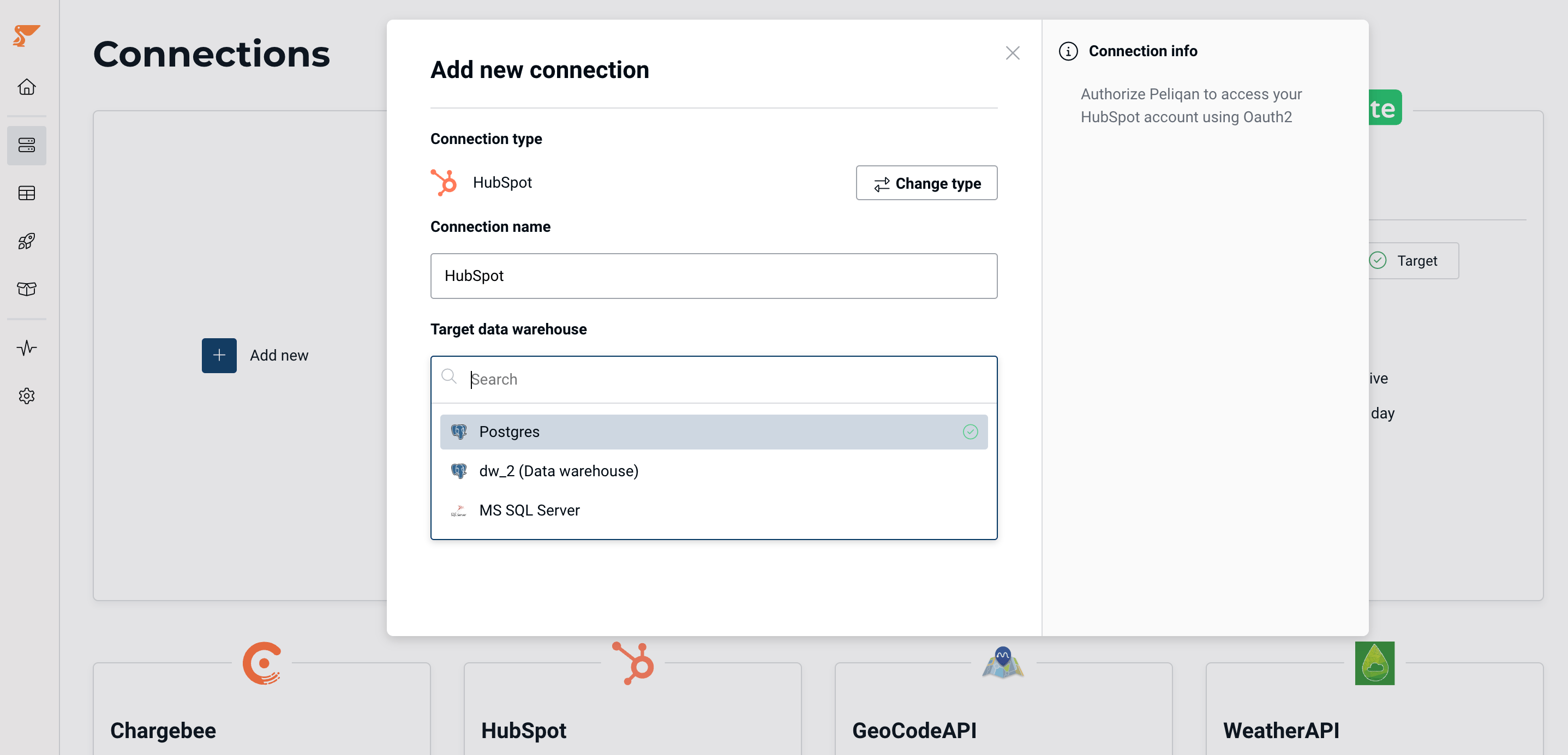Select MS SQL Server option
Screen dimensions: 1568x755
714,510
